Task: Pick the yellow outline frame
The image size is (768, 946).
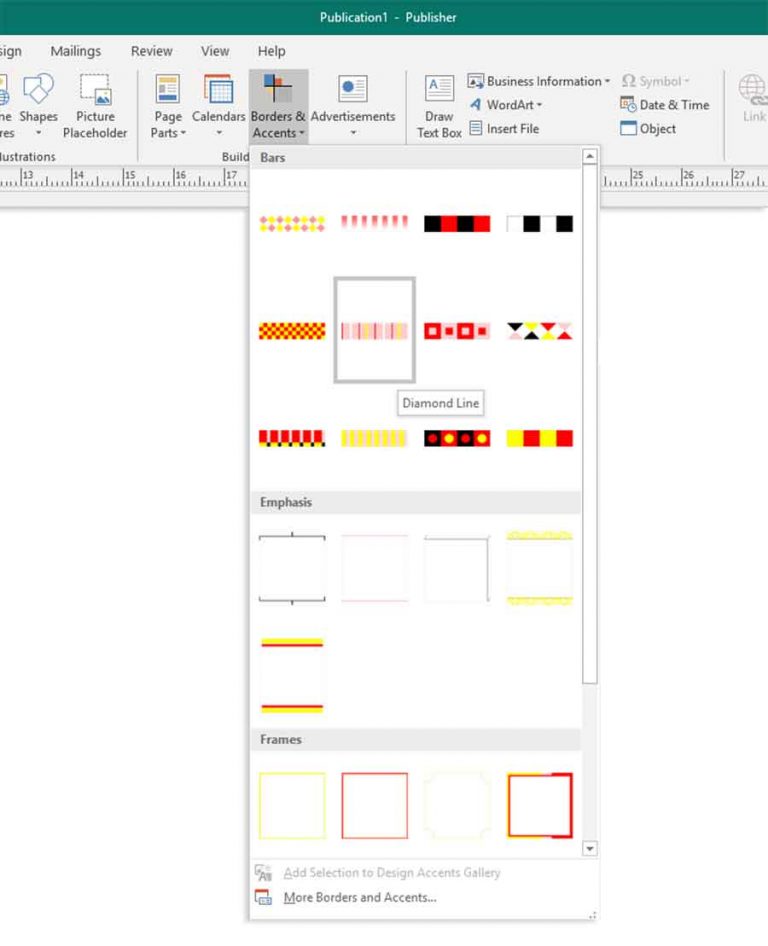Action: (x=292, y=805)
